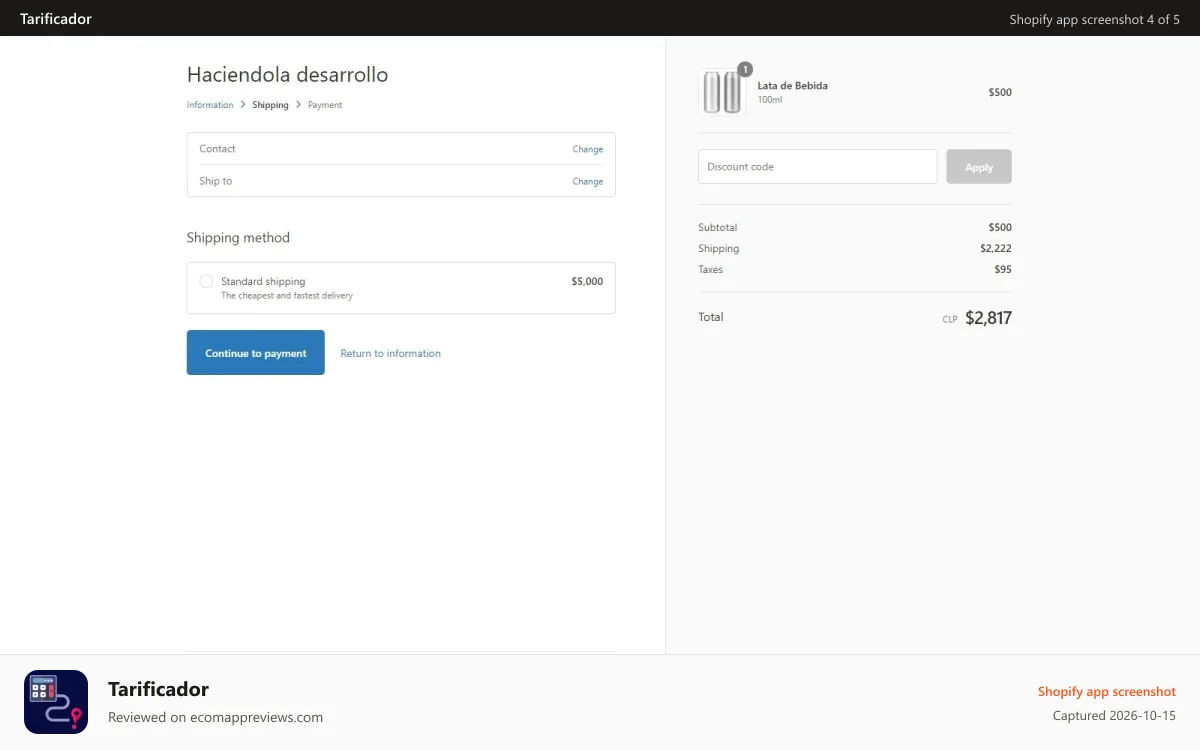
Task: Click the Taxes $95 amount
Action: (1003, 269)
